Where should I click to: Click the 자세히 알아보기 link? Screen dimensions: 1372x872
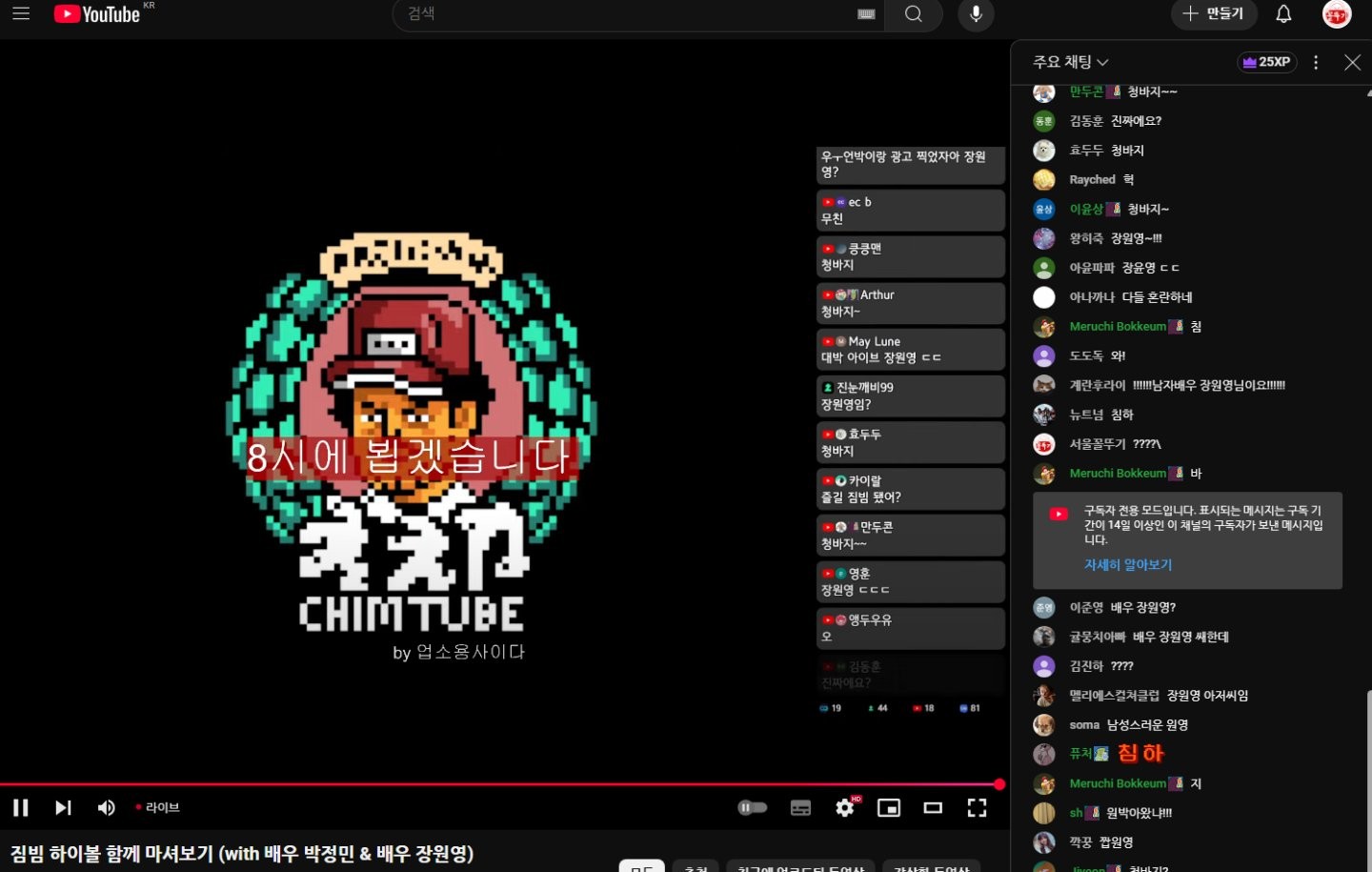(x=1128, y=565)
